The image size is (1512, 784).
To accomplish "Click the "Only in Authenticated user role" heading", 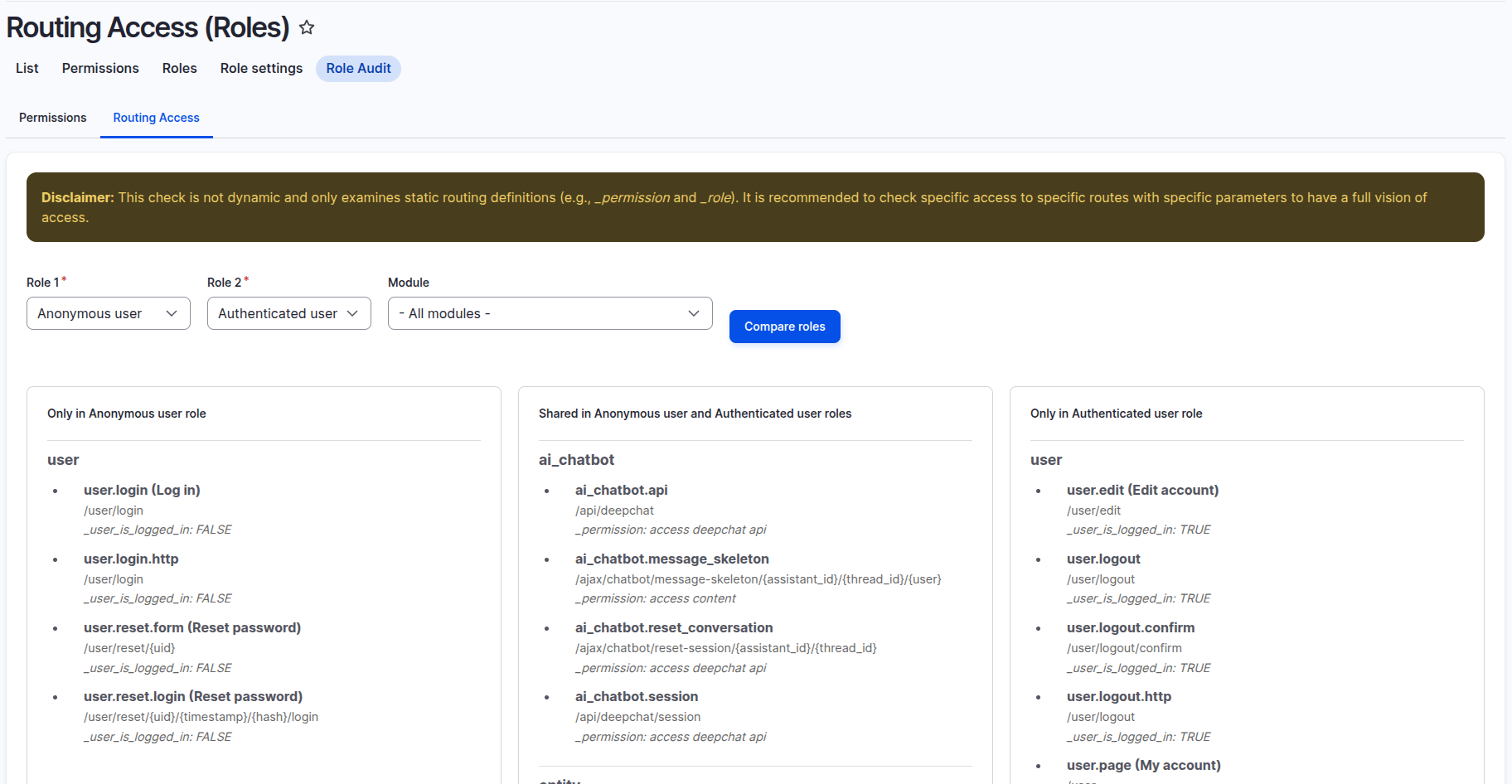I will click(1116, 414).
